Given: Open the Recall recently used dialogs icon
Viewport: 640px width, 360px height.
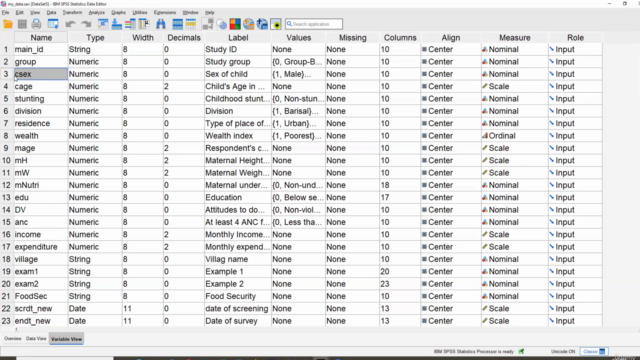Looking at the screenshot, I should 53,24.
